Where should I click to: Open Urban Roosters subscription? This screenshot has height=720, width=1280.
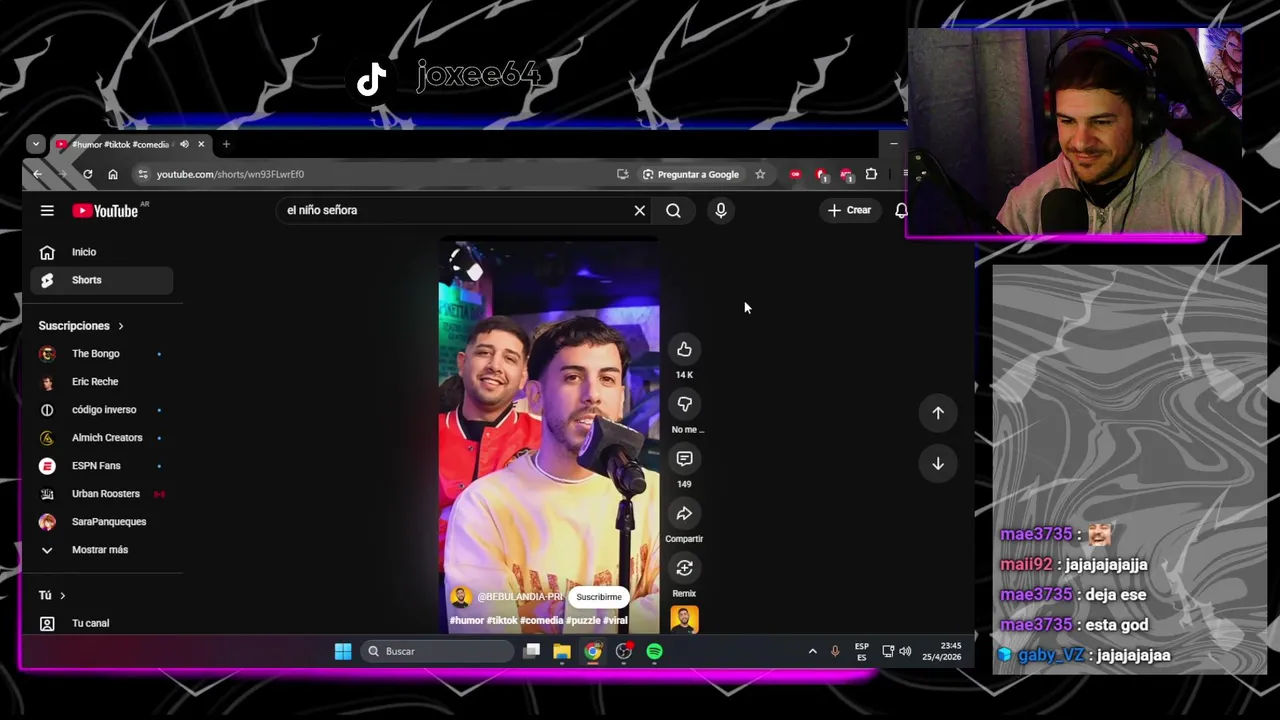click(102, 494)
